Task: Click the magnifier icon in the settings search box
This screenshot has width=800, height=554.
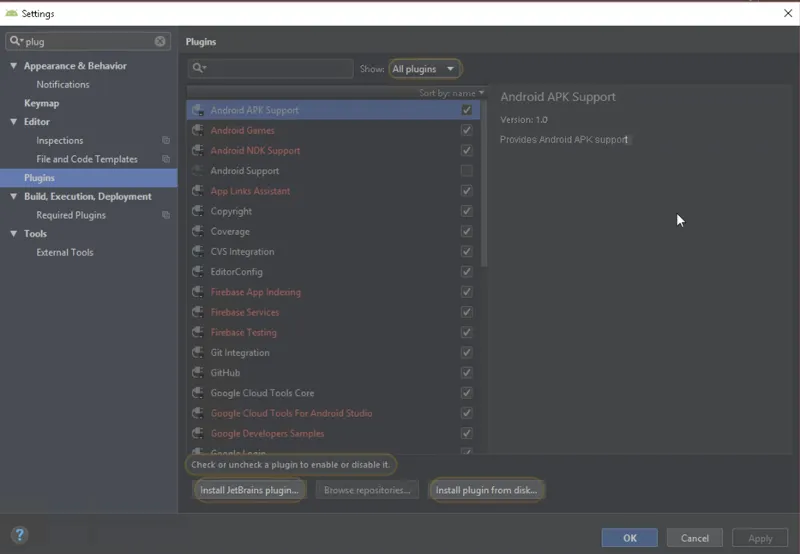Action: click(x=16, y=41)
